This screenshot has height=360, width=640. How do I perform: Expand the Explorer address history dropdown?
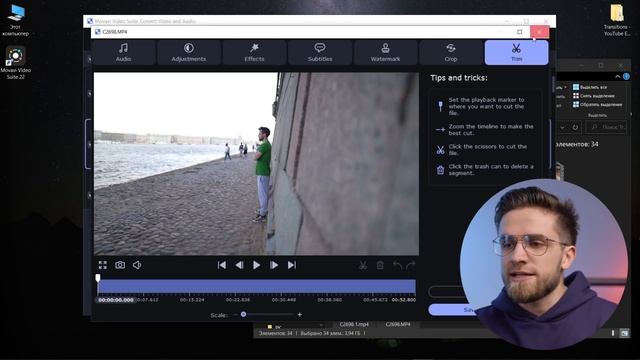pyautogui.click(x=562, y=128)
